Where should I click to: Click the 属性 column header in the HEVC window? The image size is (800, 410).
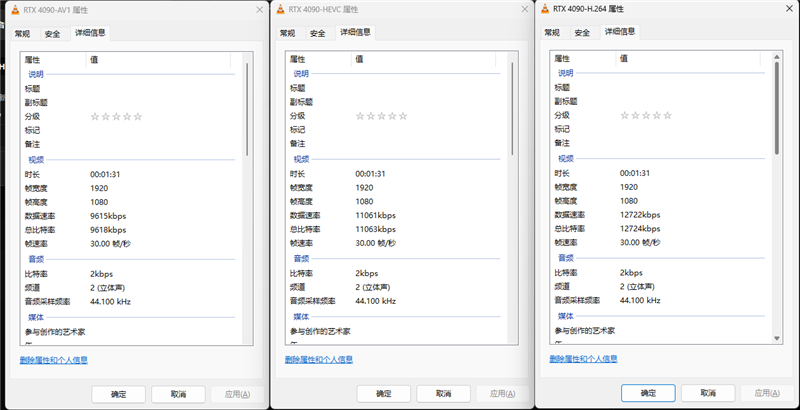[318, 59]
